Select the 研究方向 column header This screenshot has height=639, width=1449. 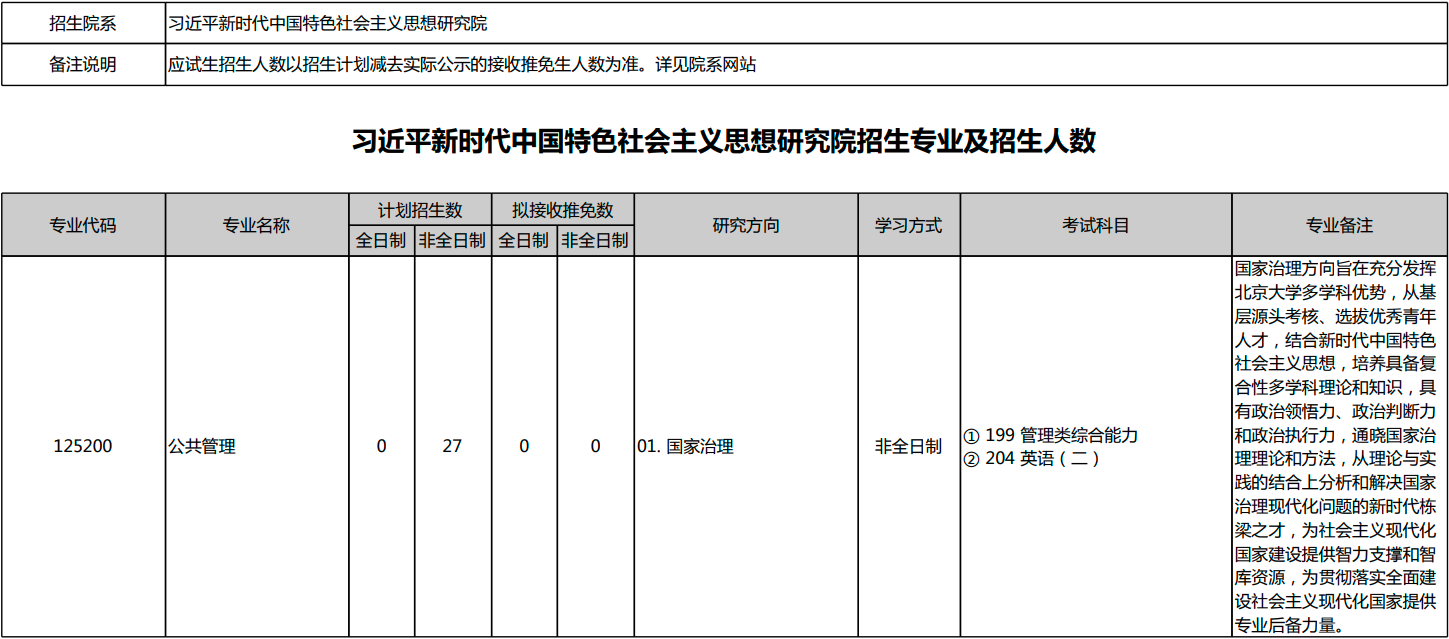(745, 225)
